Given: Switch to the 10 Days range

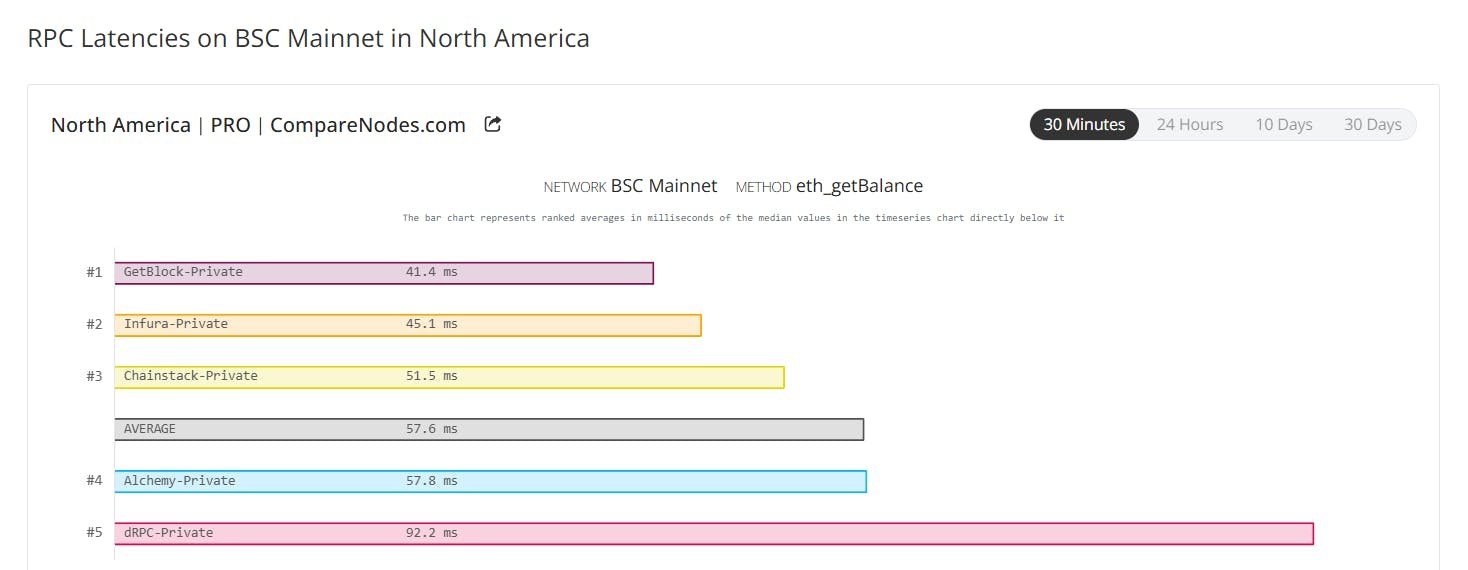Looking at the screenshot, I should click(1284, 125).
